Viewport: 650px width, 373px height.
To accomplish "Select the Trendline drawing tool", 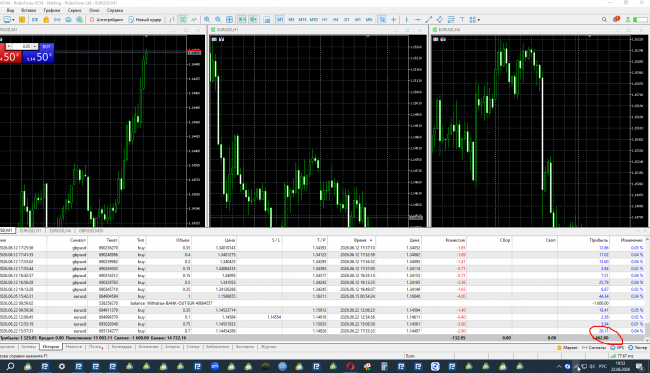I will click(x=429, y=19).
